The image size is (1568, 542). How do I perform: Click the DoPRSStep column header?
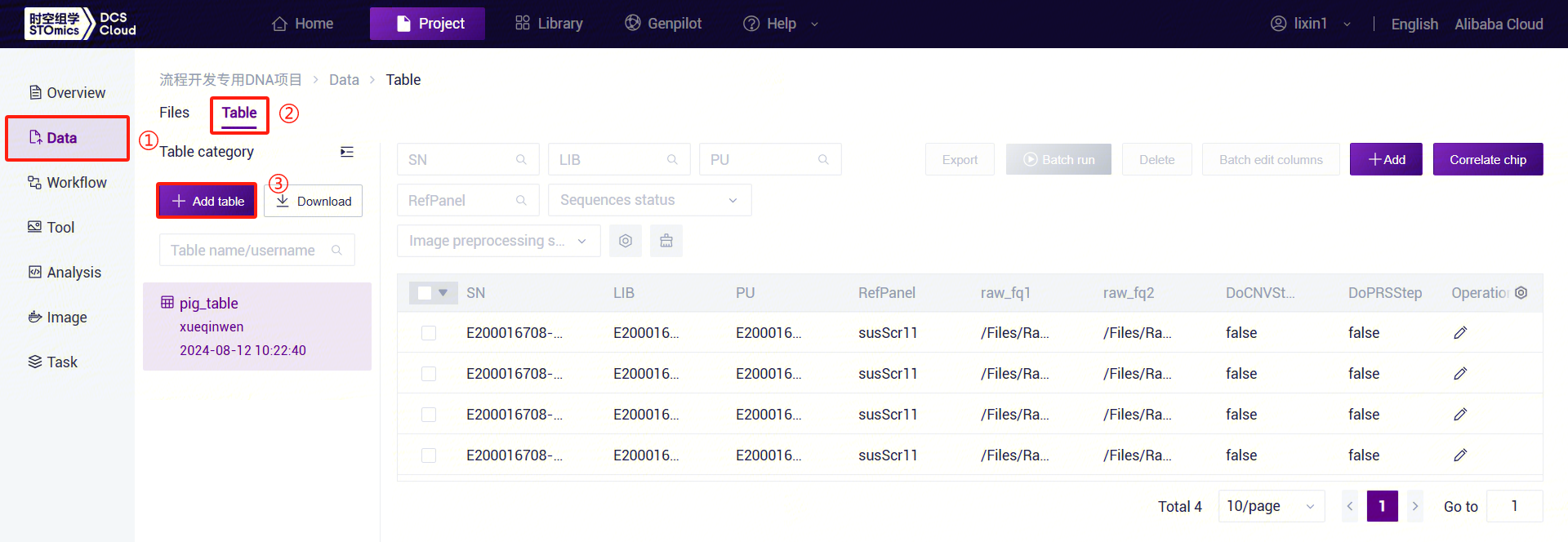tap(1385, 293)
